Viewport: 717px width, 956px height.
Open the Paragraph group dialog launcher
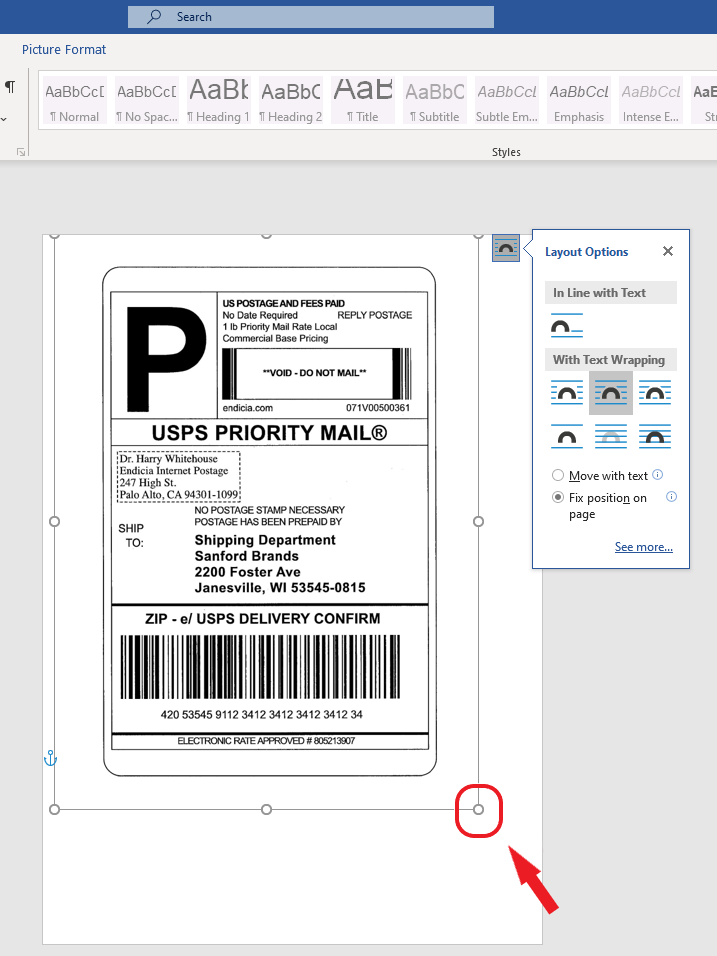(20, 152)
